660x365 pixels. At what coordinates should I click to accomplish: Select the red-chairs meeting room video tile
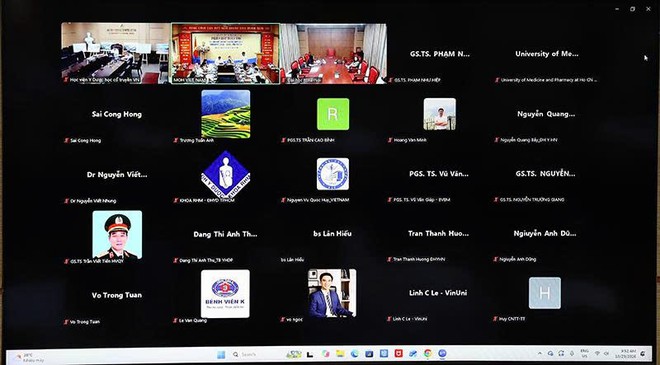pyautogui.click(x=333, y=53)
